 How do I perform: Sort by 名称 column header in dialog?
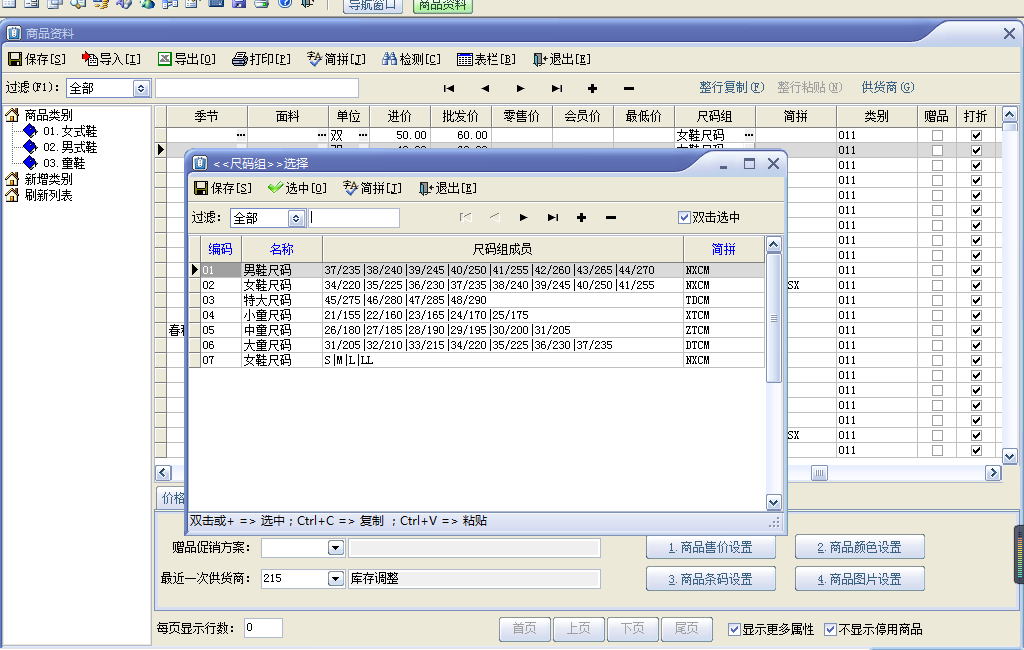[x=281, y=249]
